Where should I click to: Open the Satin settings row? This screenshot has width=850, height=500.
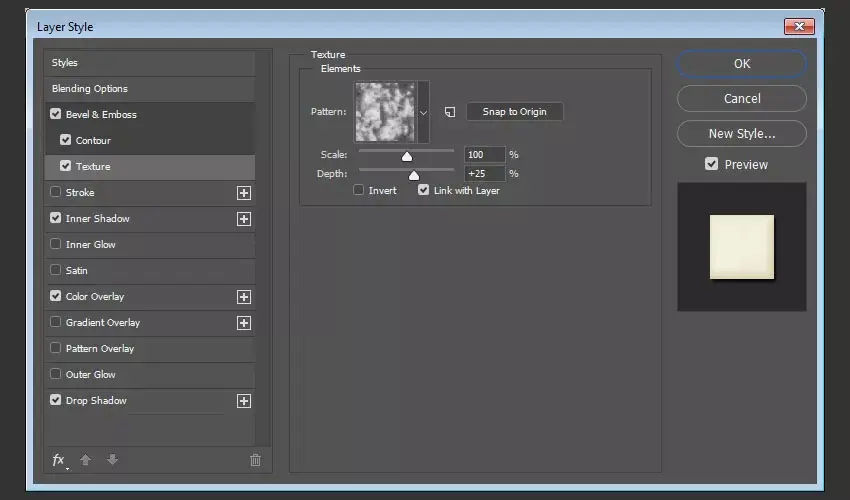(150, 271)
